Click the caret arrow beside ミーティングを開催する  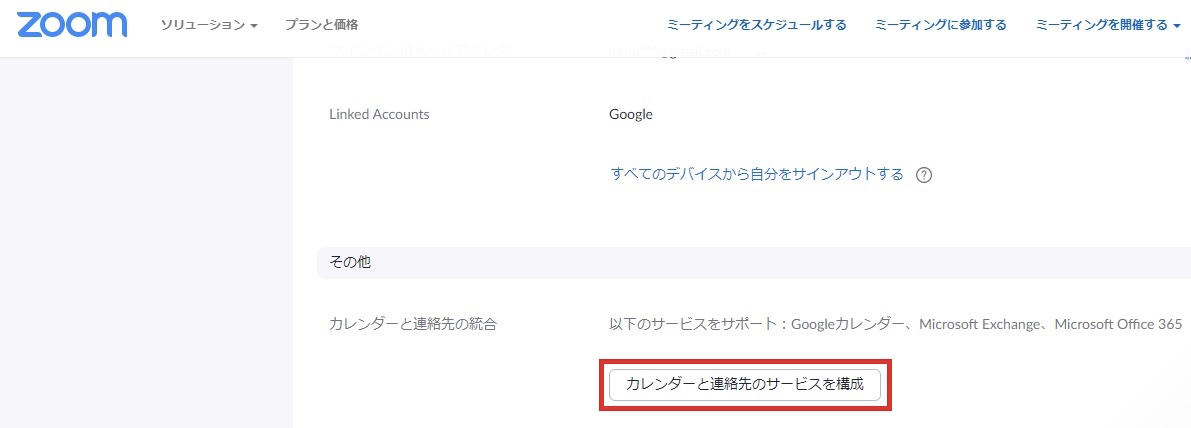tap(1176, 26)
